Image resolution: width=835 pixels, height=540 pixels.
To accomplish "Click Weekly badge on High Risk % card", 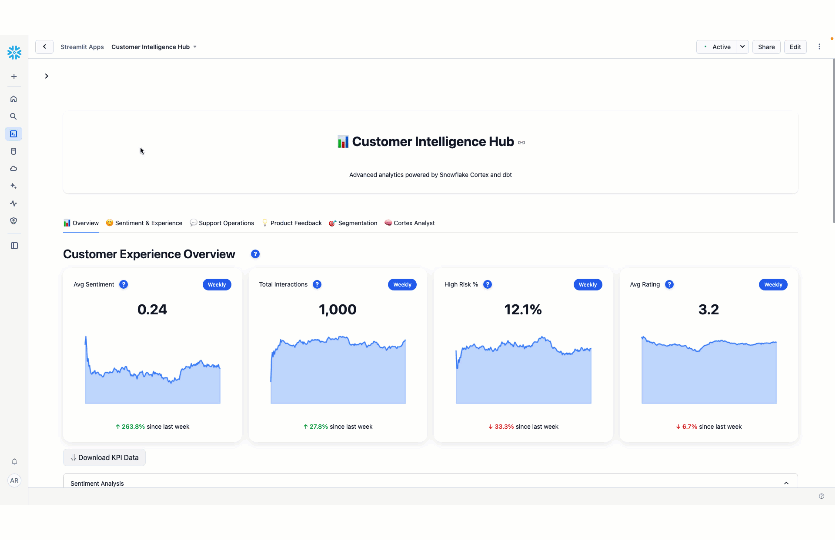I will coord(587,284).
